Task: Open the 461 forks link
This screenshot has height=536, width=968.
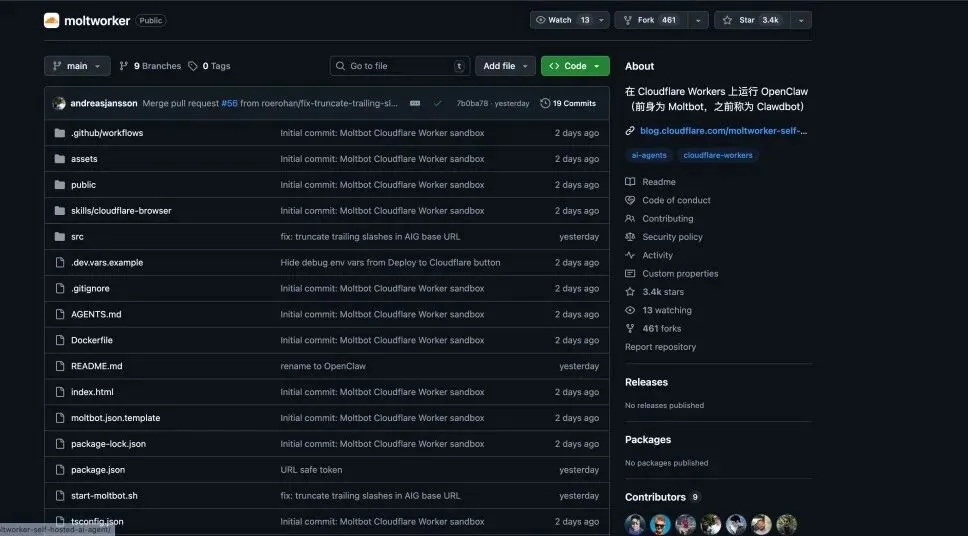Action: tap(653, 329)
